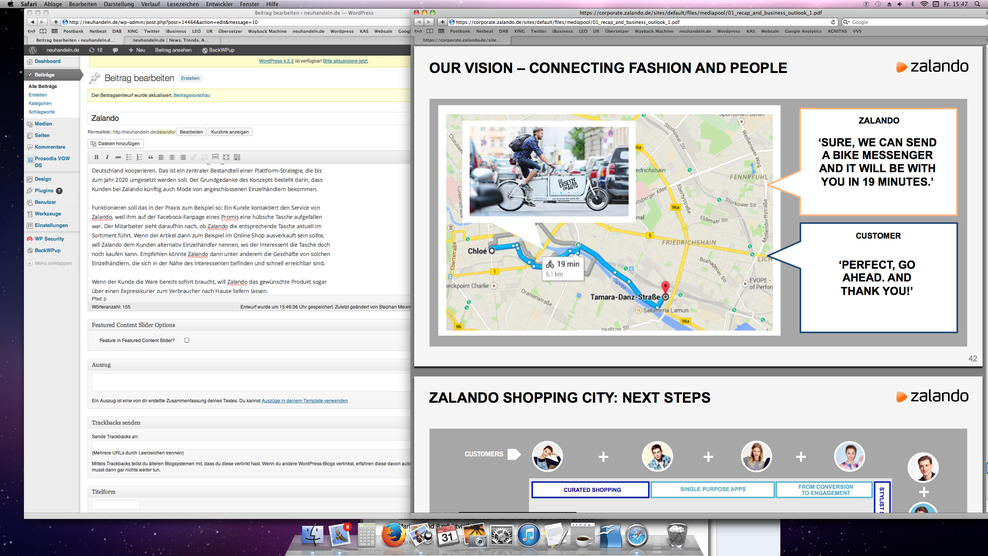This screenshot has width=988, height=556.
Task: Click the Trackbacks URL input field
Action: click(x=250, y=444)
